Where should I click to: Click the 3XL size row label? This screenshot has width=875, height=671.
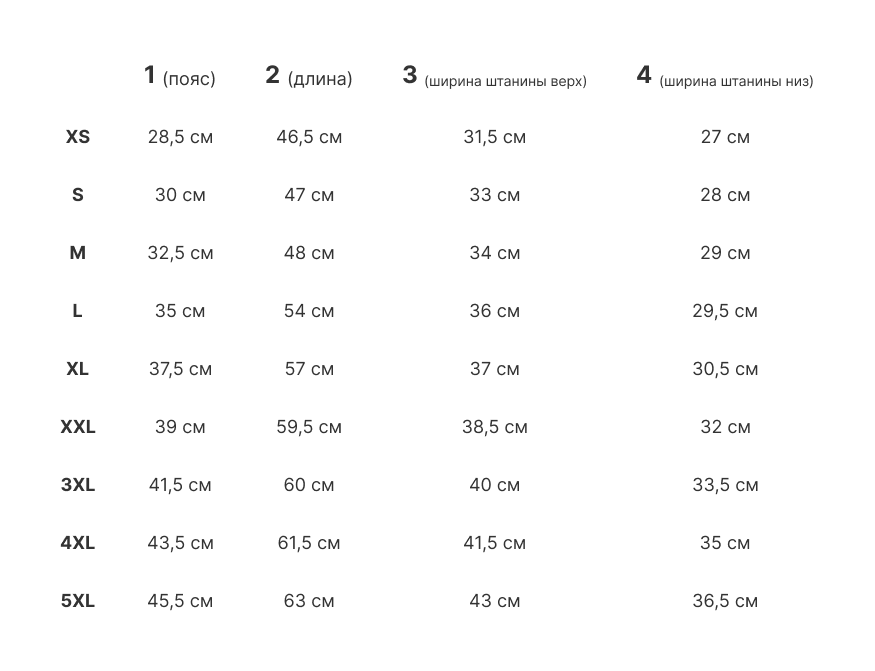tap(78, 485)
